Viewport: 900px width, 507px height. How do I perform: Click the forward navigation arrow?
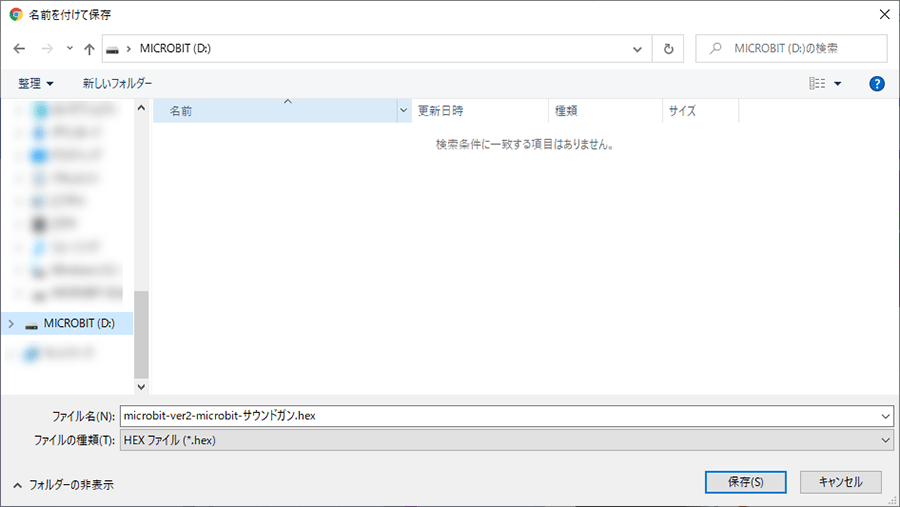point(47,49)
